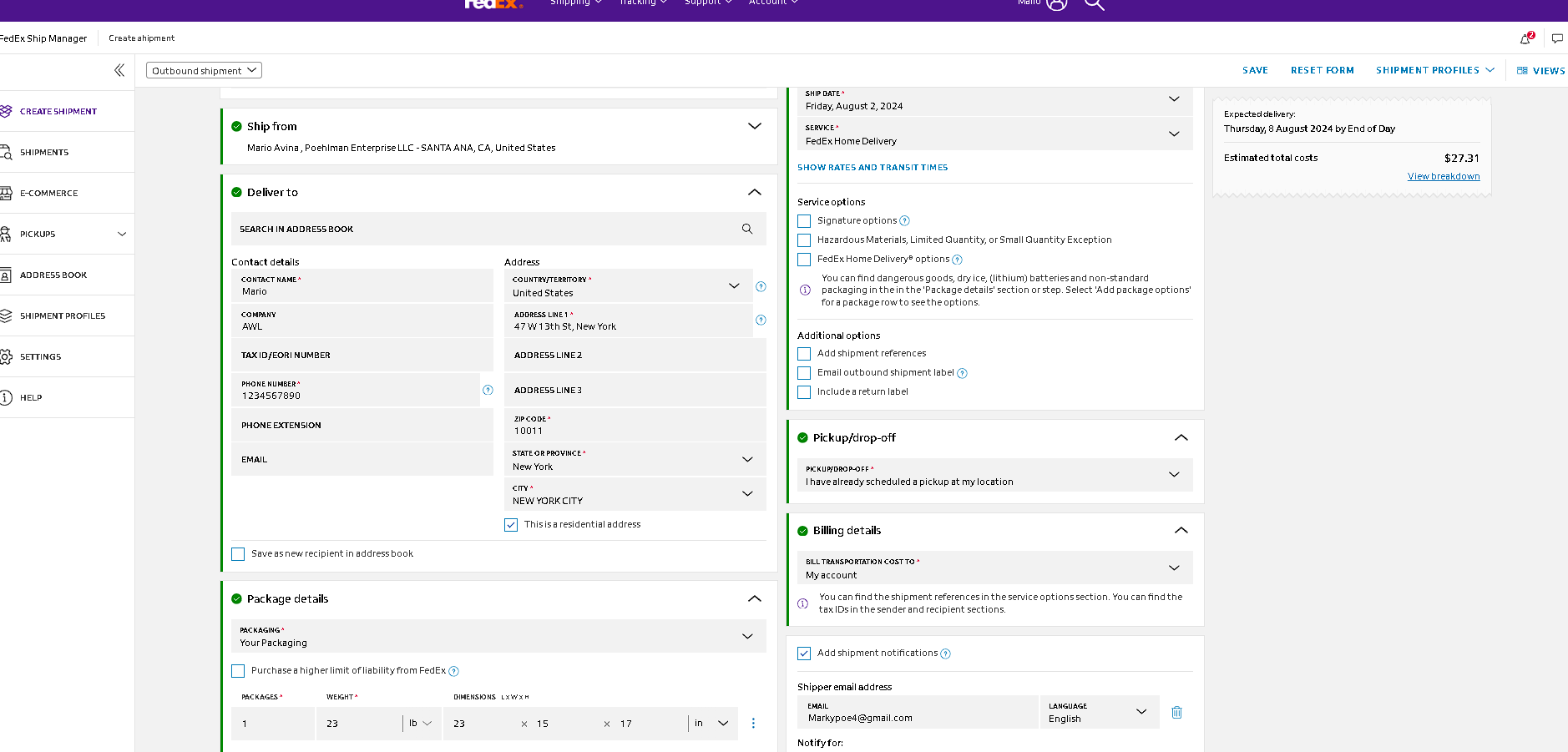The image size is (1568, 752).
Task: Expand the Ship from section
Action: click(755, 126)
